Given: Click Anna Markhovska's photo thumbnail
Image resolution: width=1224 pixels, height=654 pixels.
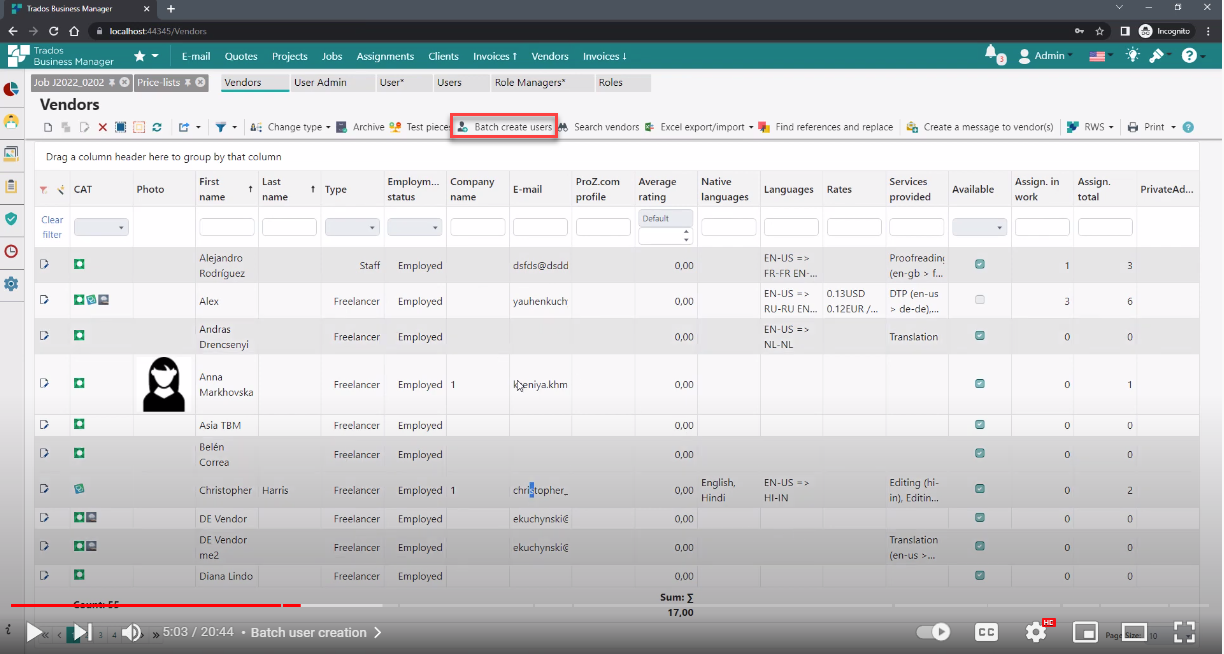Looking at the screenshot, I should click(164, 384).
